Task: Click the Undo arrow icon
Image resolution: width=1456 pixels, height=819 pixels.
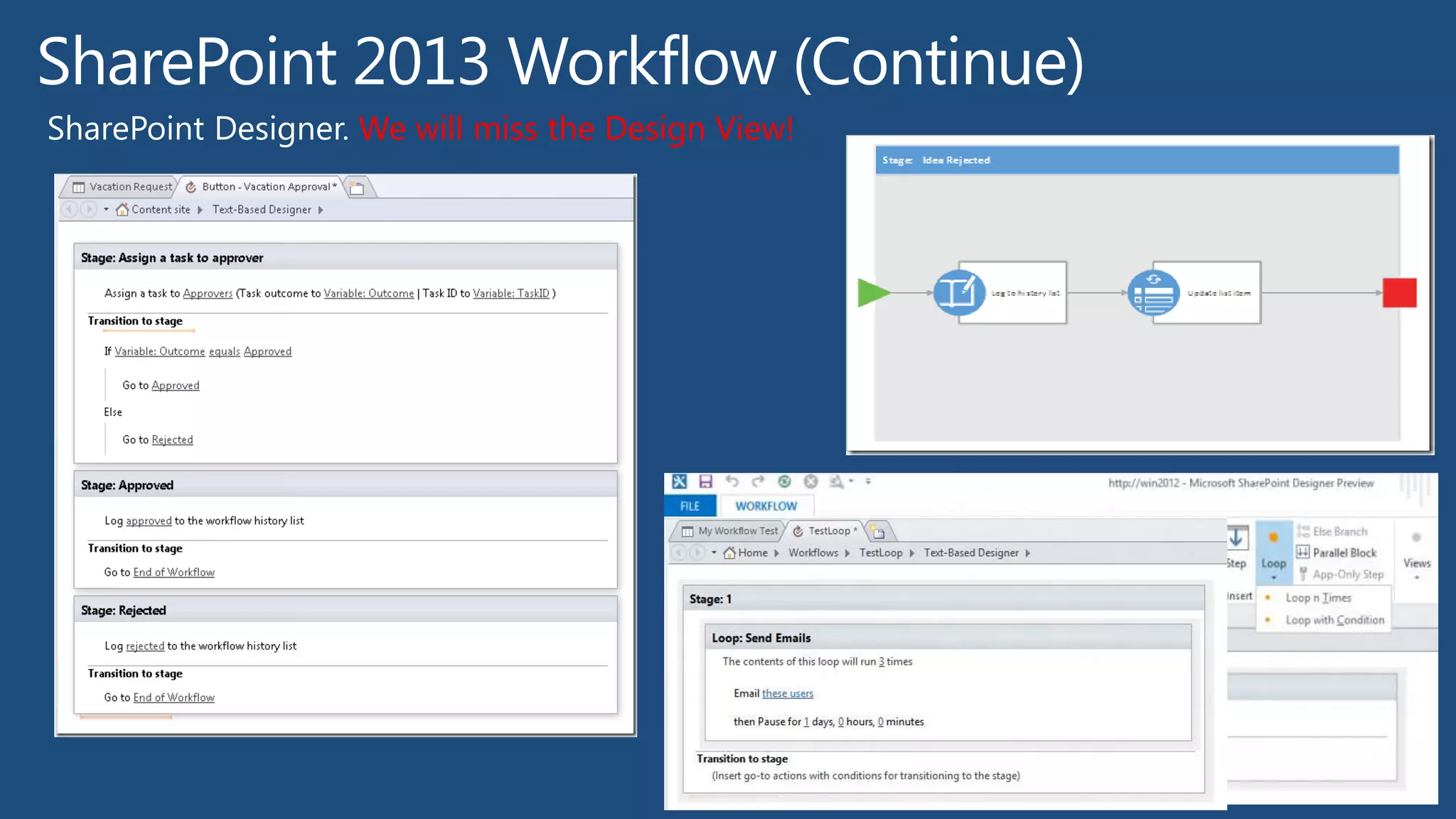Action: coord(732,481)
